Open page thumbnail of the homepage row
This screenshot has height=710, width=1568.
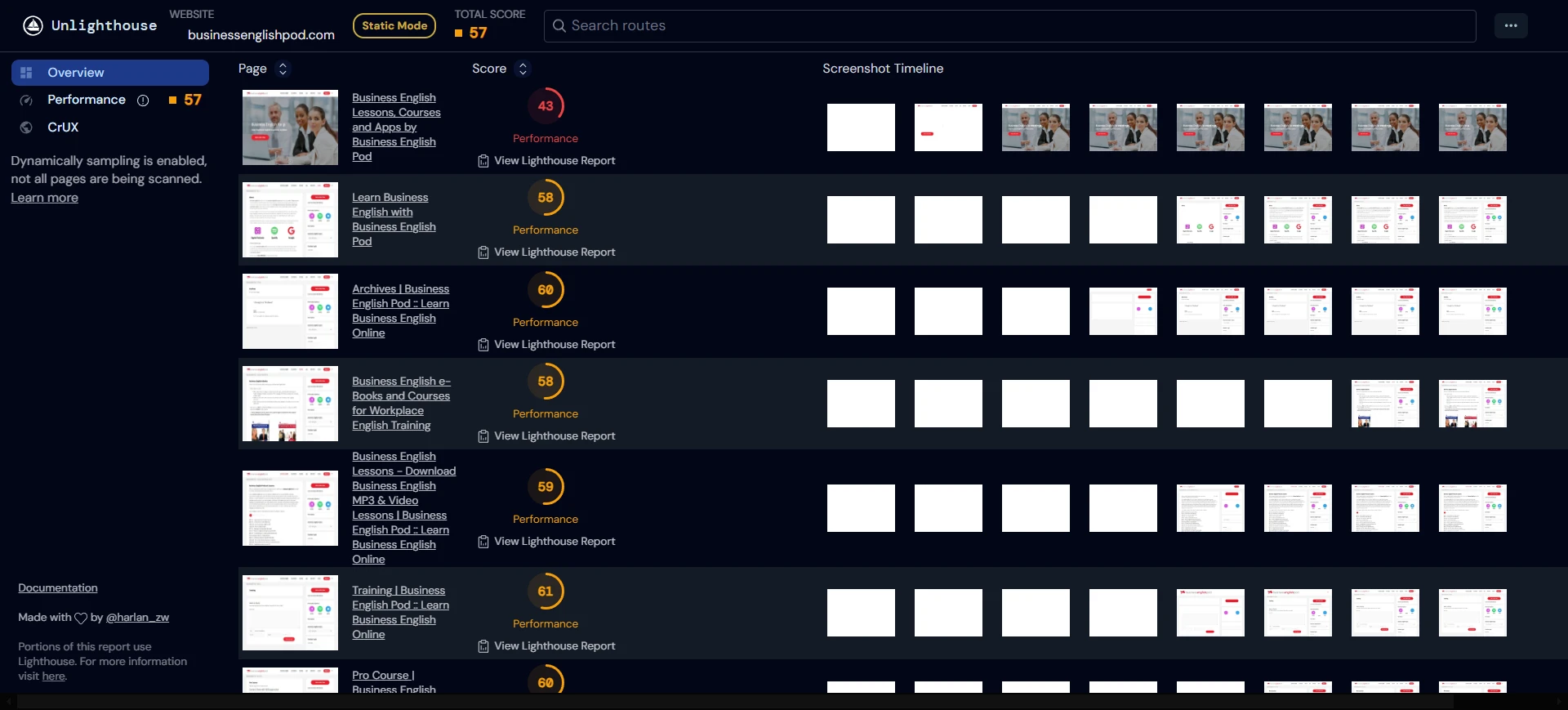(x=290, y=127)
